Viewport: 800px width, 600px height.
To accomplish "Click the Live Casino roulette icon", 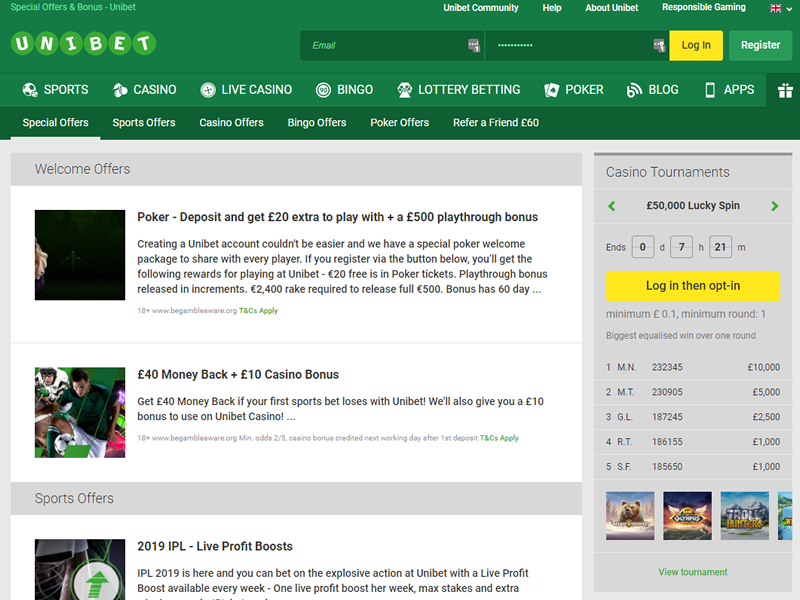I will 207,90.
